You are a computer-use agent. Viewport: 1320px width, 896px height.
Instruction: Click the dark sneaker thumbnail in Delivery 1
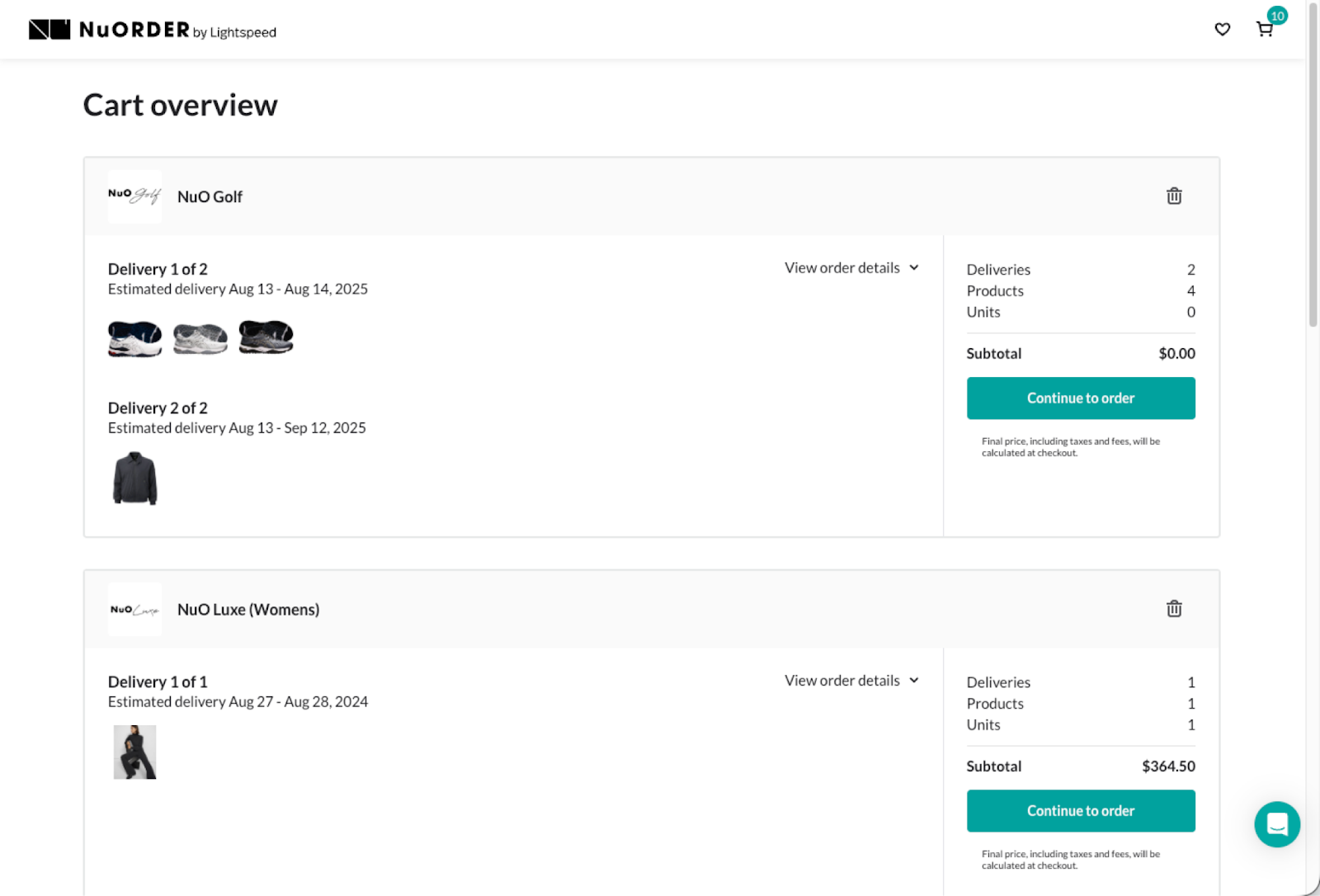coord(134,337)
